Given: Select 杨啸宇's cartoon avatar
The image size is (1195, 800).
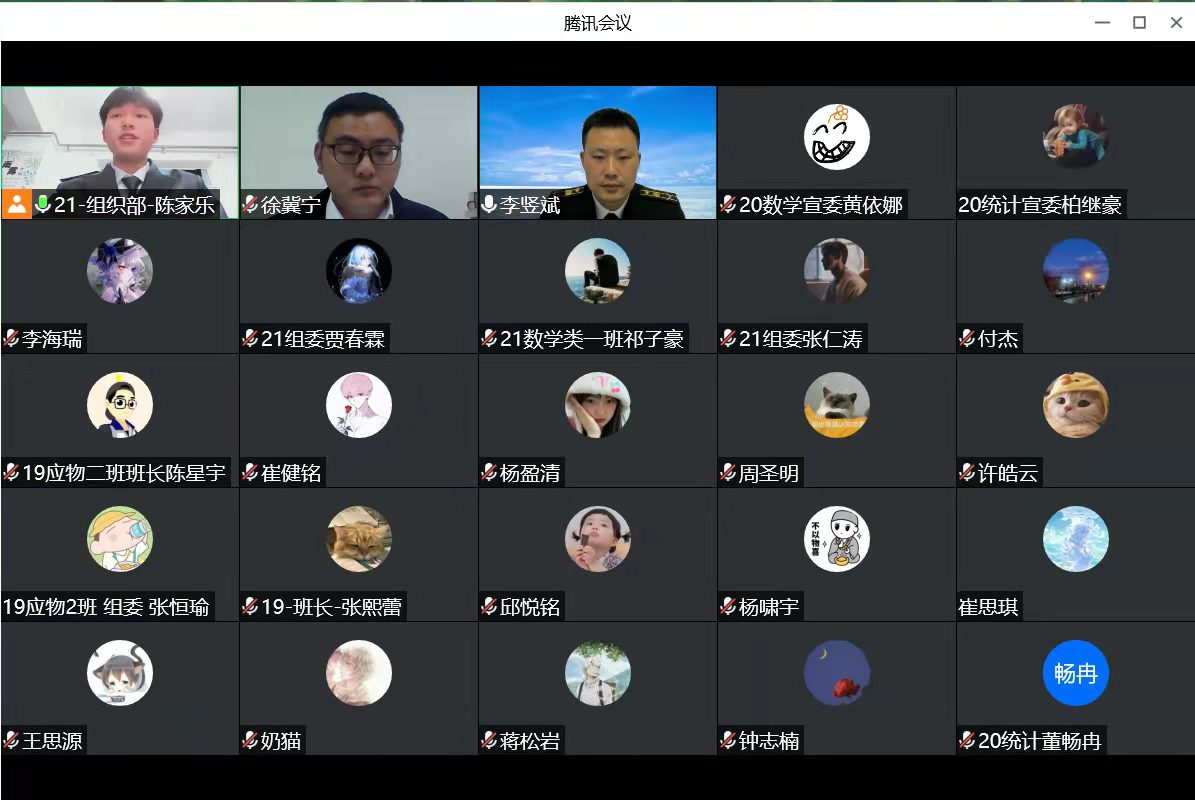Looking at the screenshot, I should [836, 539].
